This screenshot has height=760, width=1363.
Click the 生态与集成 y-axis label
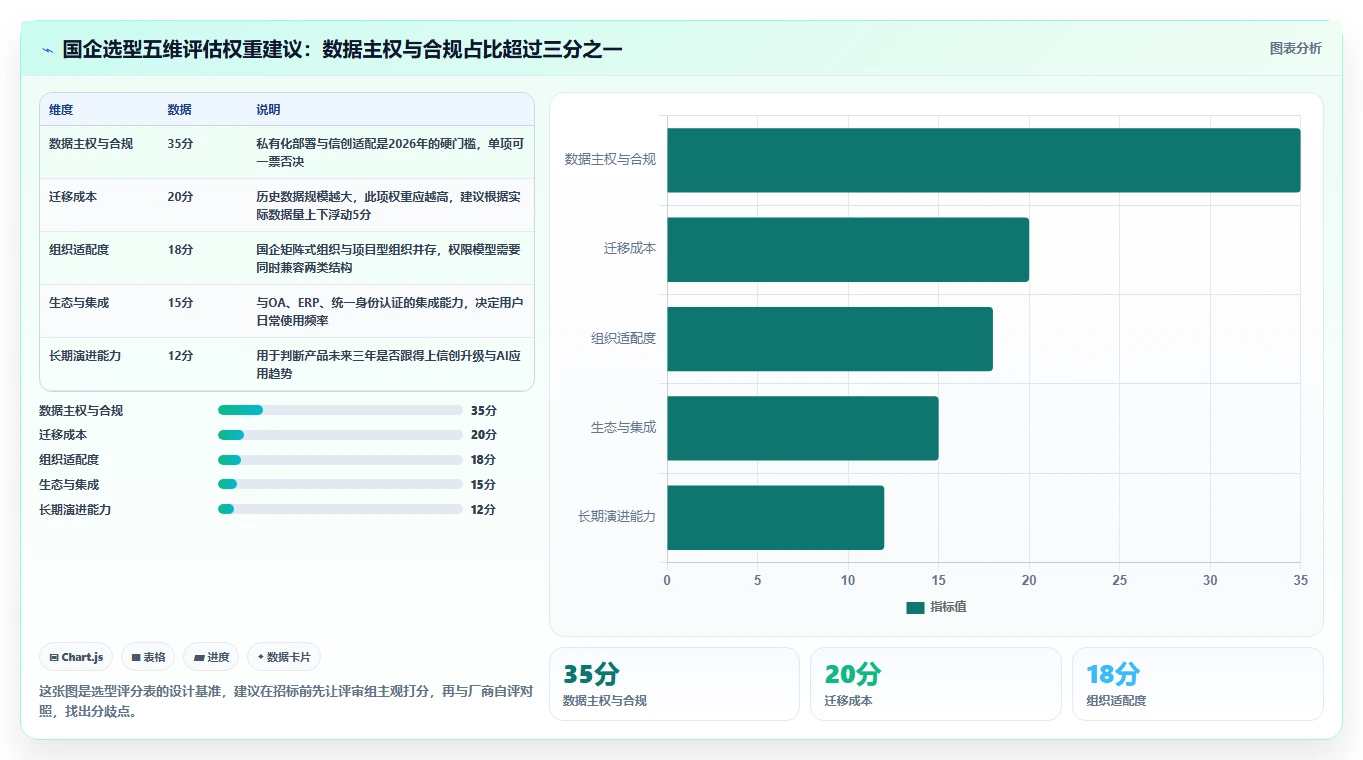pyautogui.click(x=623, y=427)
